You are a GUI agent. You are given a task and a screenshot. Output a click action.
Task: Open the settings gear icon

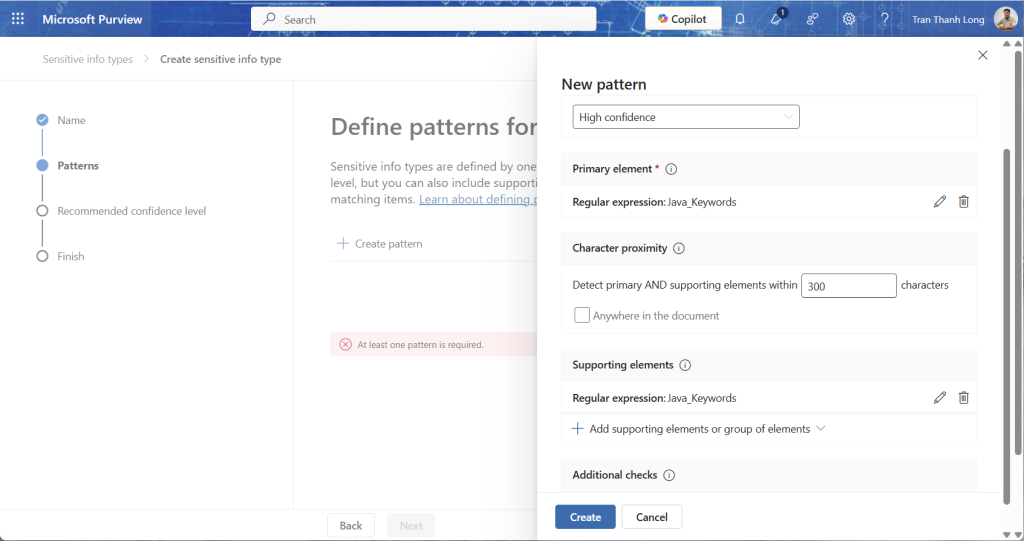click(x=848, y=19)
